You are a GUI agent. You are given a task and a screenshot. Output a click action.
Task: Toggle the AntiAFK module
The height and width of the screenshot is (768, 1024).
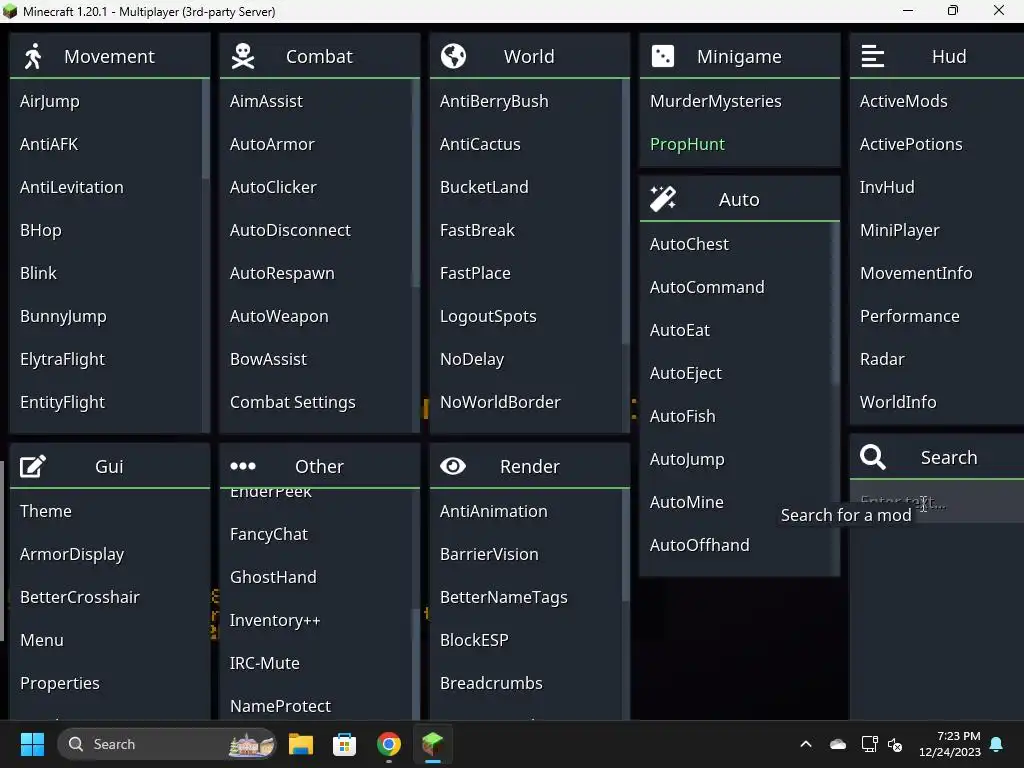coord(106,144)
